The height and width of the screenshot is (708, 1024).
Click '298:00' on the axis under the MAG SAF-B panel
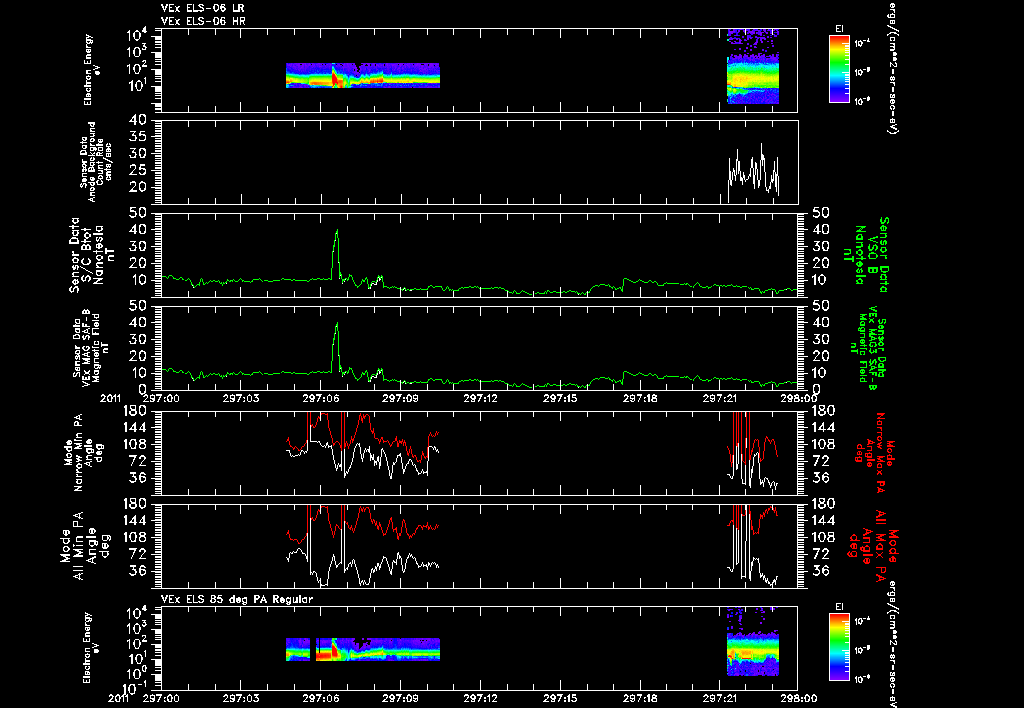click(x=797, y=398)
